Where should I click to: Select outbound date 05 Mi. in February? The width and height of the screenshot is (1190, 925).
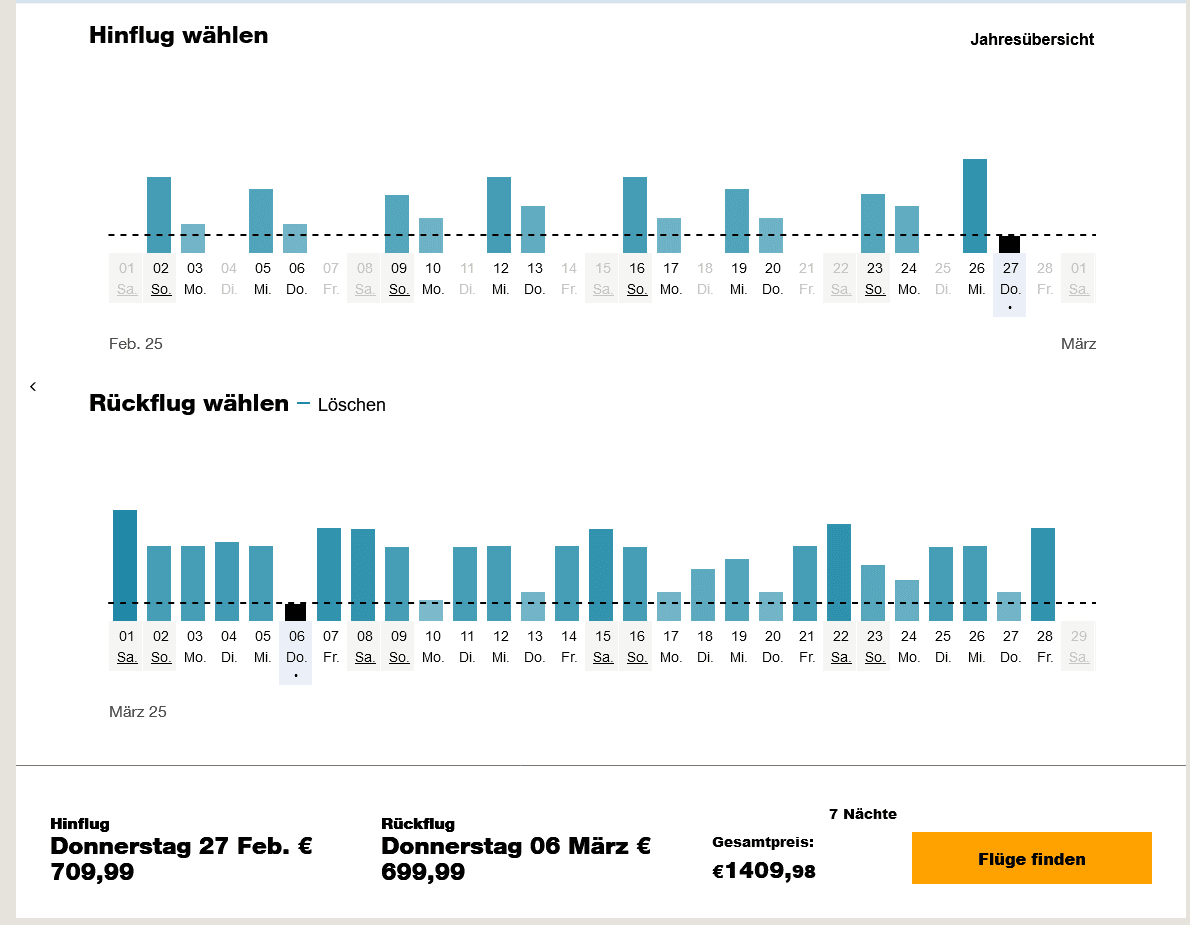click(x=262, y=278)
